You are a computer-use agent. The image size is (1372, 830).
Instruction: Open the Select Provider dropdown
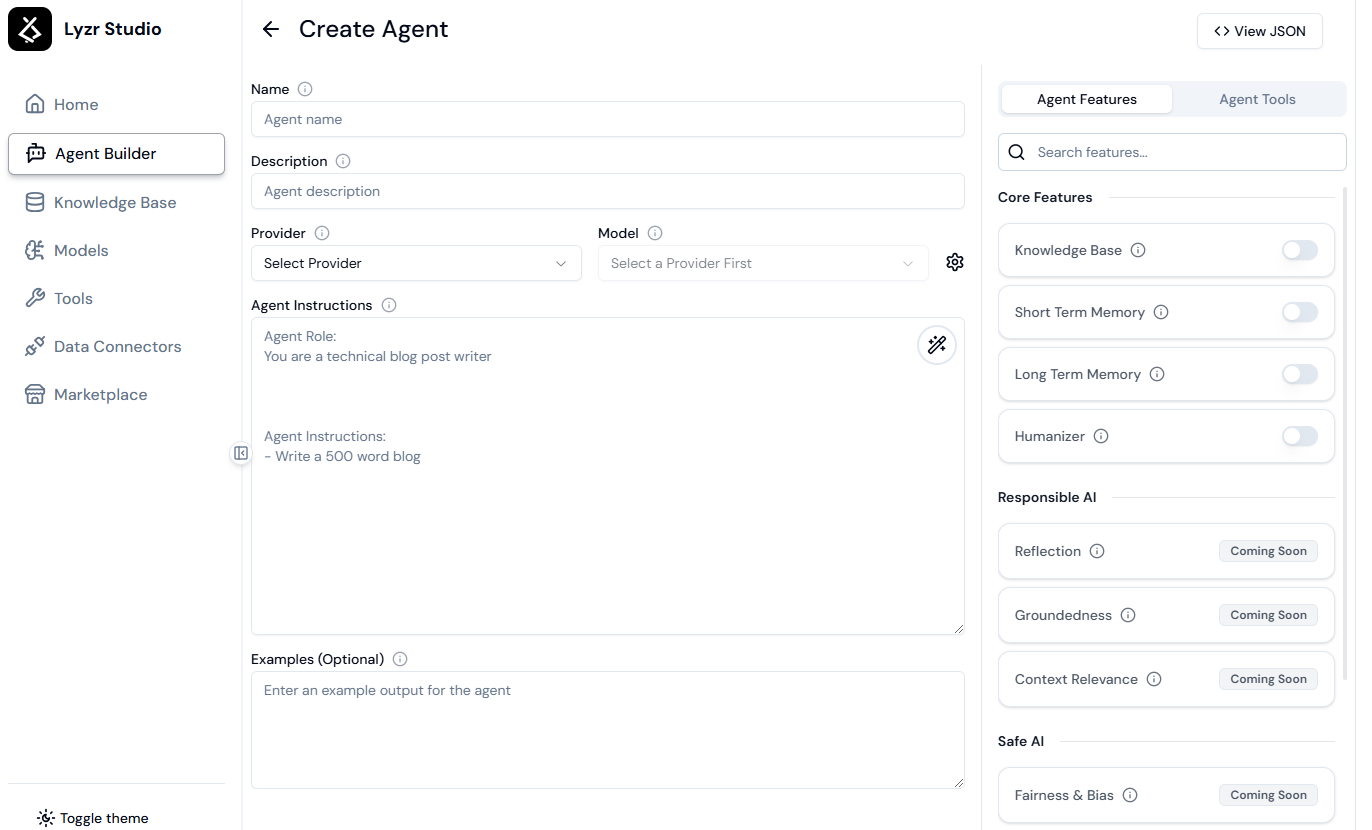pyautogui.click(x=416, y=263)
